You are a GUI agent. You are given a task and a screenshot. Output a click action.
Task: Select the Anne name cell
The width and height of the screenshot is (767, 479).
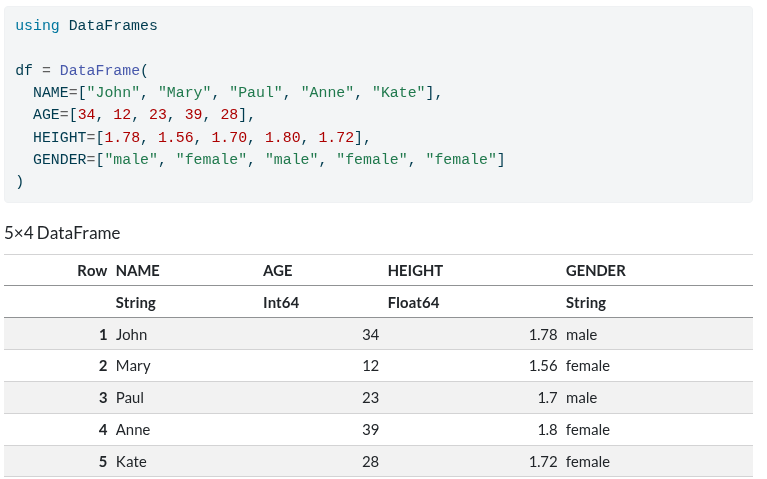point(133,430)
